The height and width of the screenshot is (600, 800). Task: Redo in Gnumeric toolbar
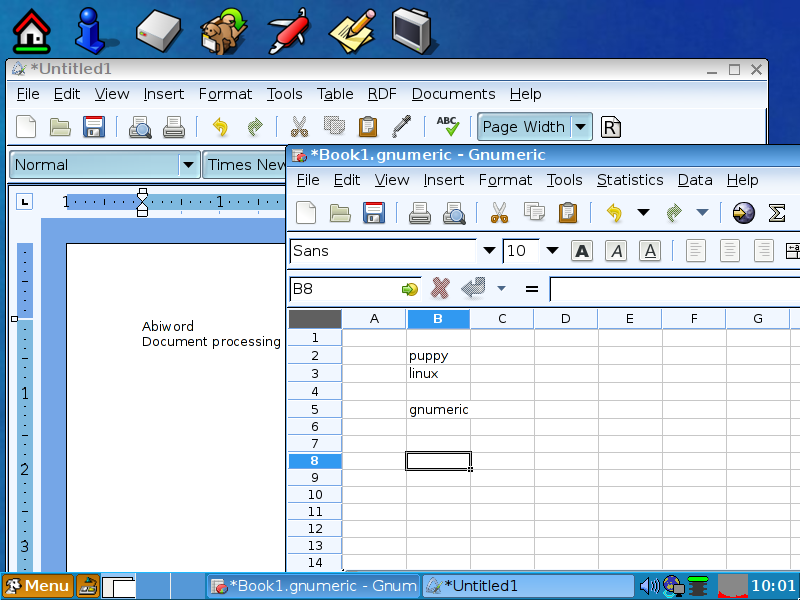coord(674,212)
